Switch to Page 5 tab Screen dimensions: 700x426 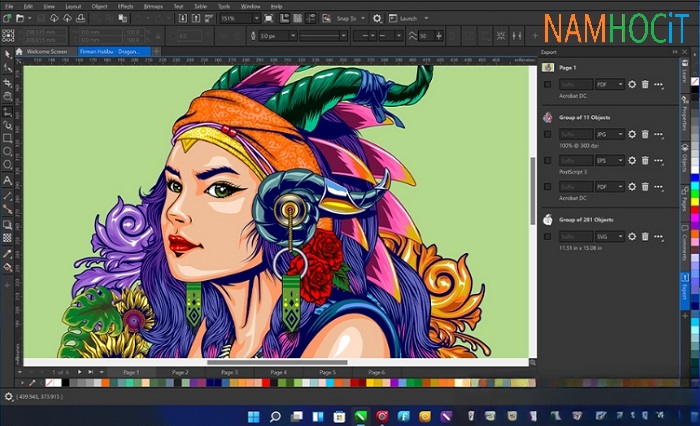(x=327, y=372)
